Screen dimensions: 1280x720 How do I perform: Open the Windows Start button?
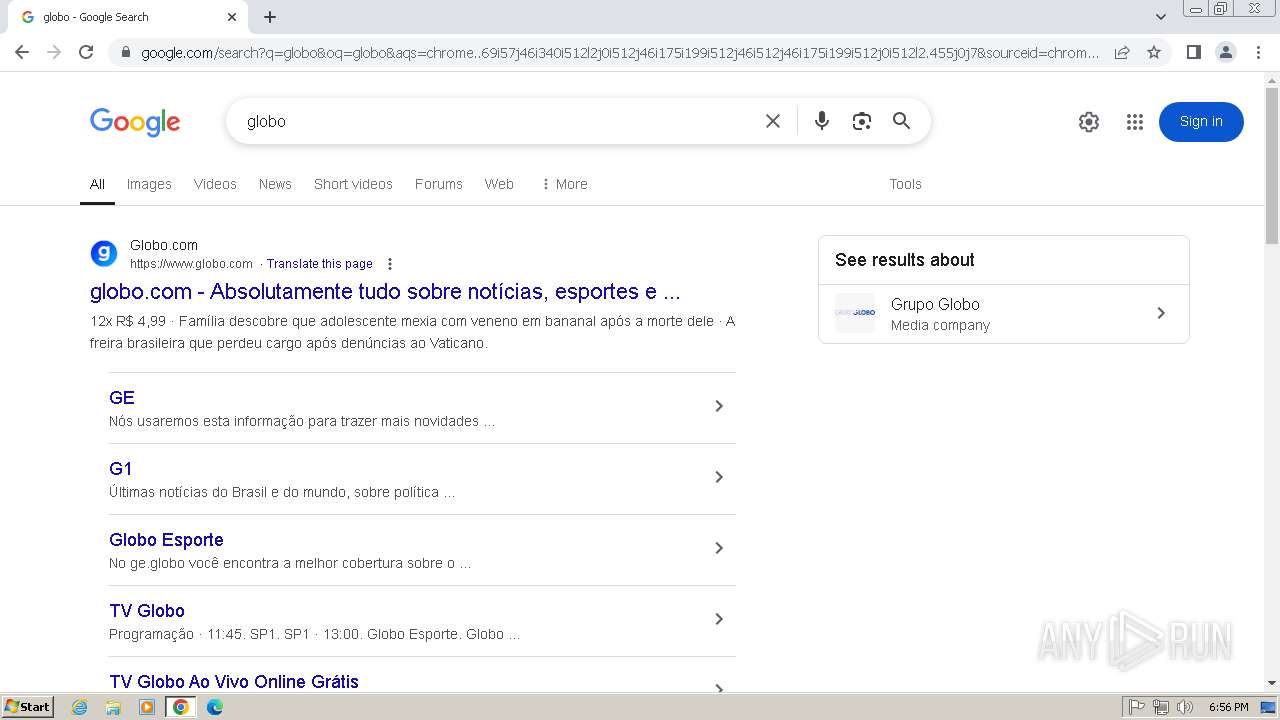pyautogui.click(x=28, y=707)
